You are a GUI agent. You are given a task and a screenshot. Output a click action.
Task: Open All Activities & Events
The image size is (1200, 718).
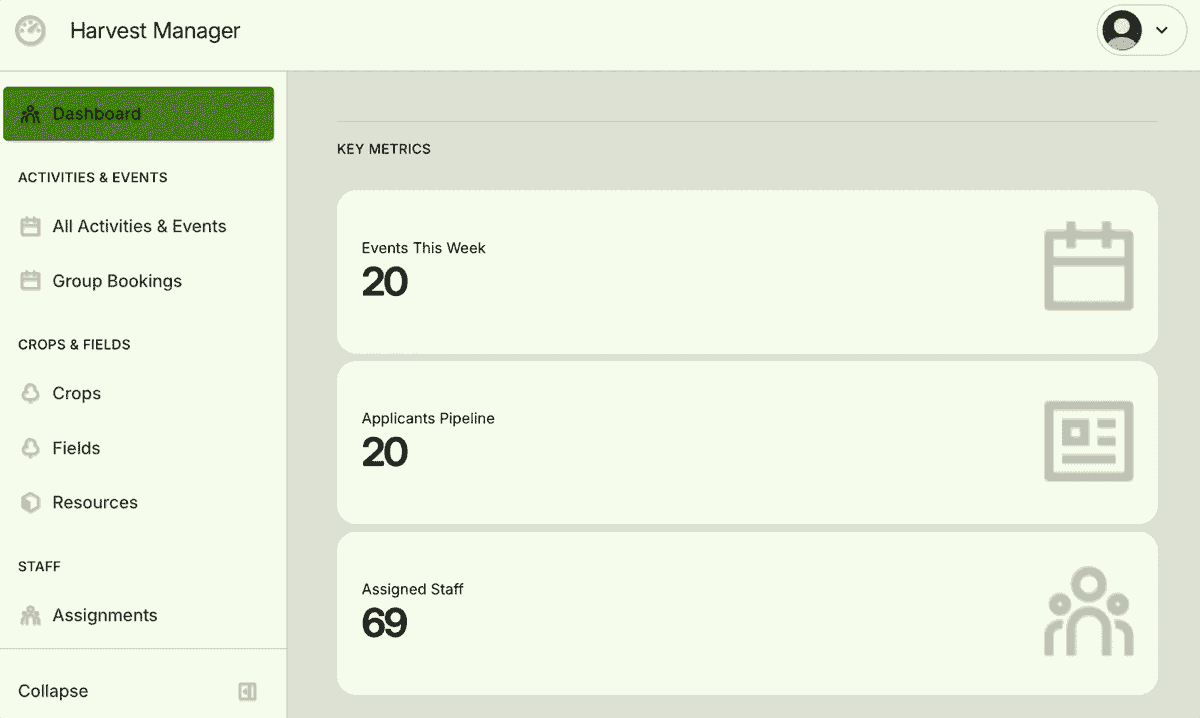(138, 226)
